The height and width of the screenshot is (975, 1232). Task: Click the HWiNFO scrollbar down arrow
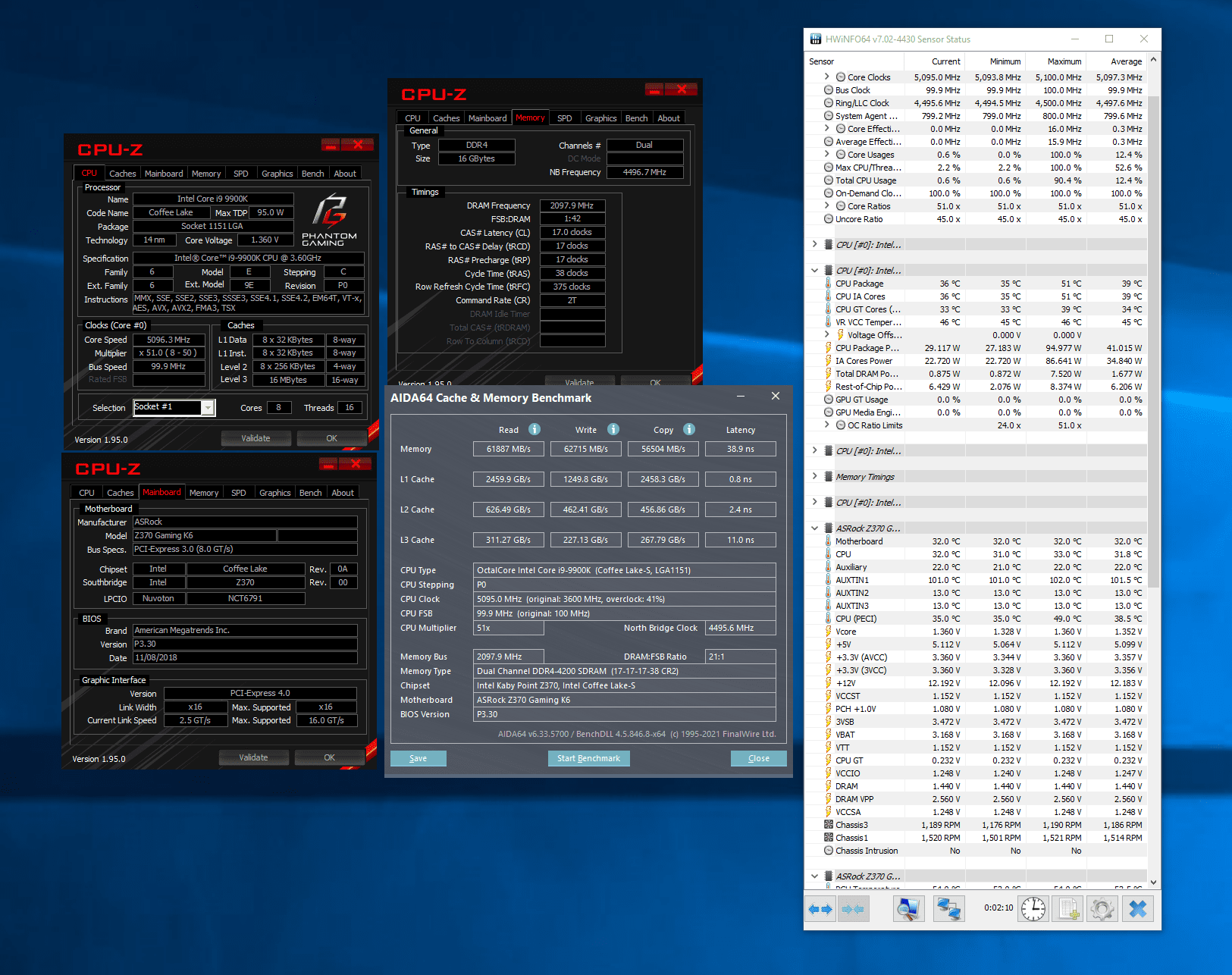pyautogui.click(x=1154, y=883)
